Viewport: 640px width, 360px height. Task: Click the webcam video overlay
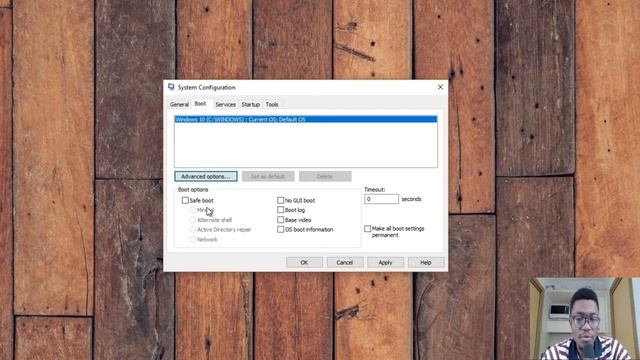coord(584,319)
